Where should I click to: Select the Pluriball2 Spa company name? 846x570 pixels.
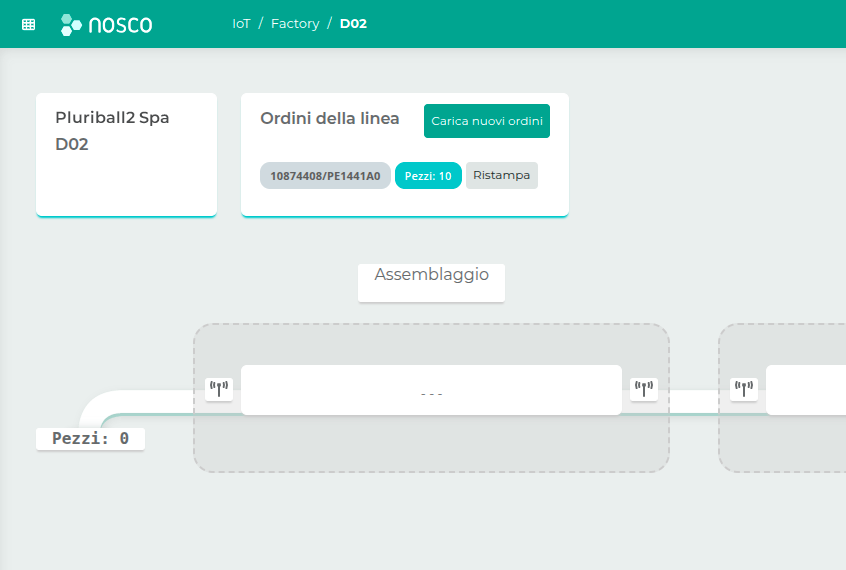coord(112,118)
